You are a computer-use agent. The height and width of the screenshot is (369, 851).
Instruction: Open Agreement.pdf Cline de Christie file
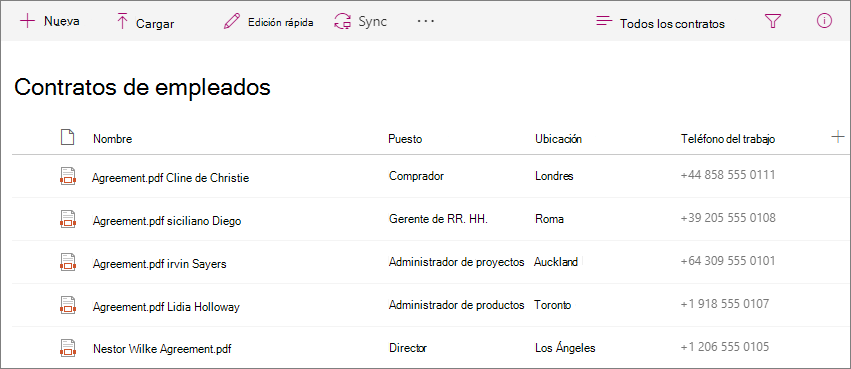170,177
